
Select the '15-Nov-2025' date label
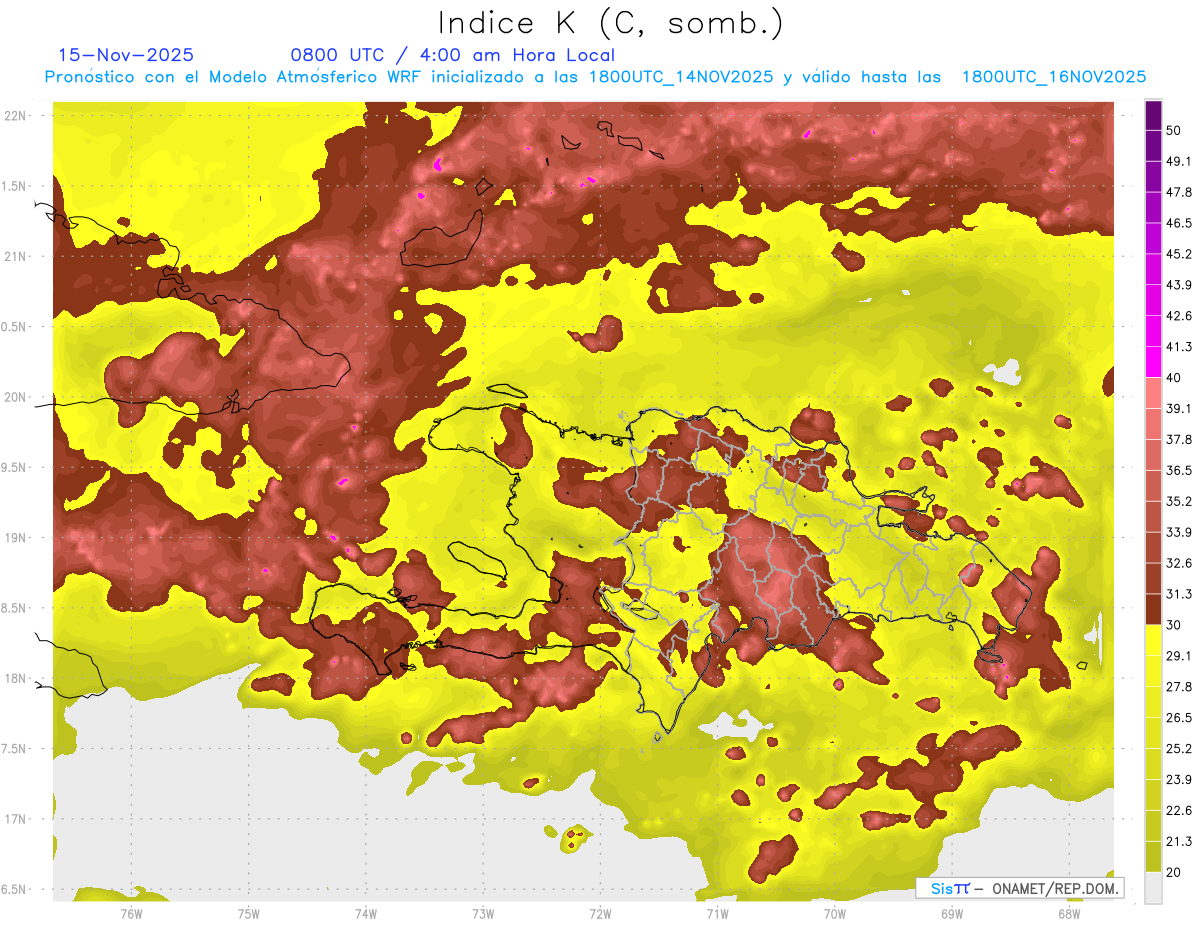[x=126, y=55]
